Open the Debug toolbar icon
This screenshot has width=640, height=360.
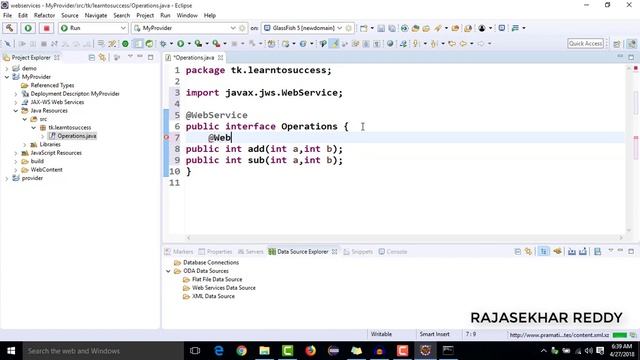[163, 44]
